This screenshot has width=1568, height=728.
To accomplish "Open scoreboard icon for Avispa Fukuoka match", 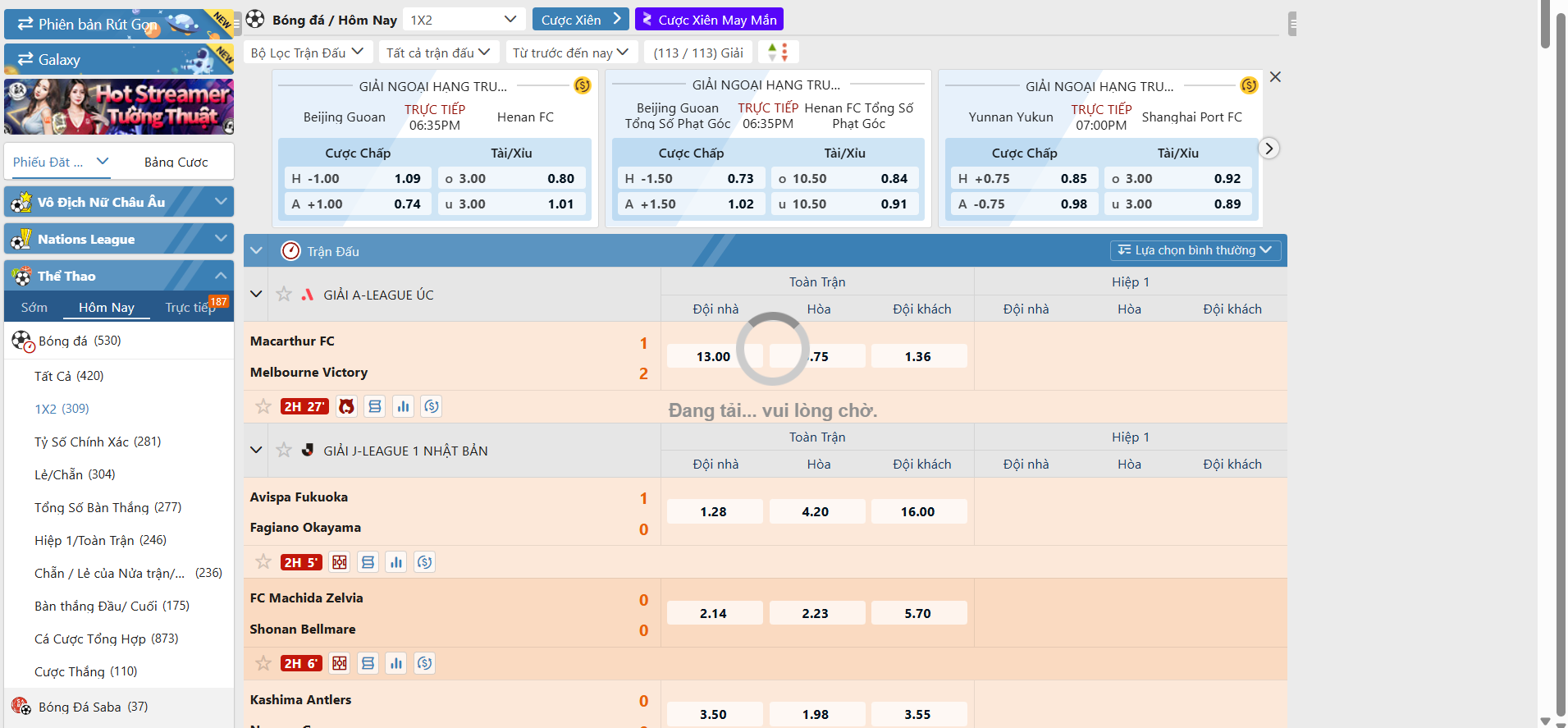I will (368, 562).
